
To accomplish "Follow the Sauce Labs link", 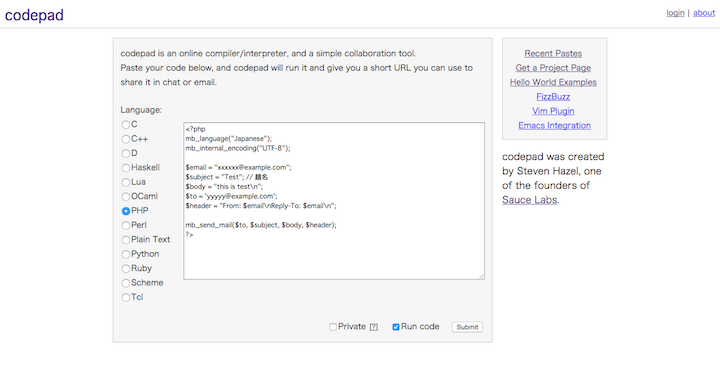I will point(529,200).
